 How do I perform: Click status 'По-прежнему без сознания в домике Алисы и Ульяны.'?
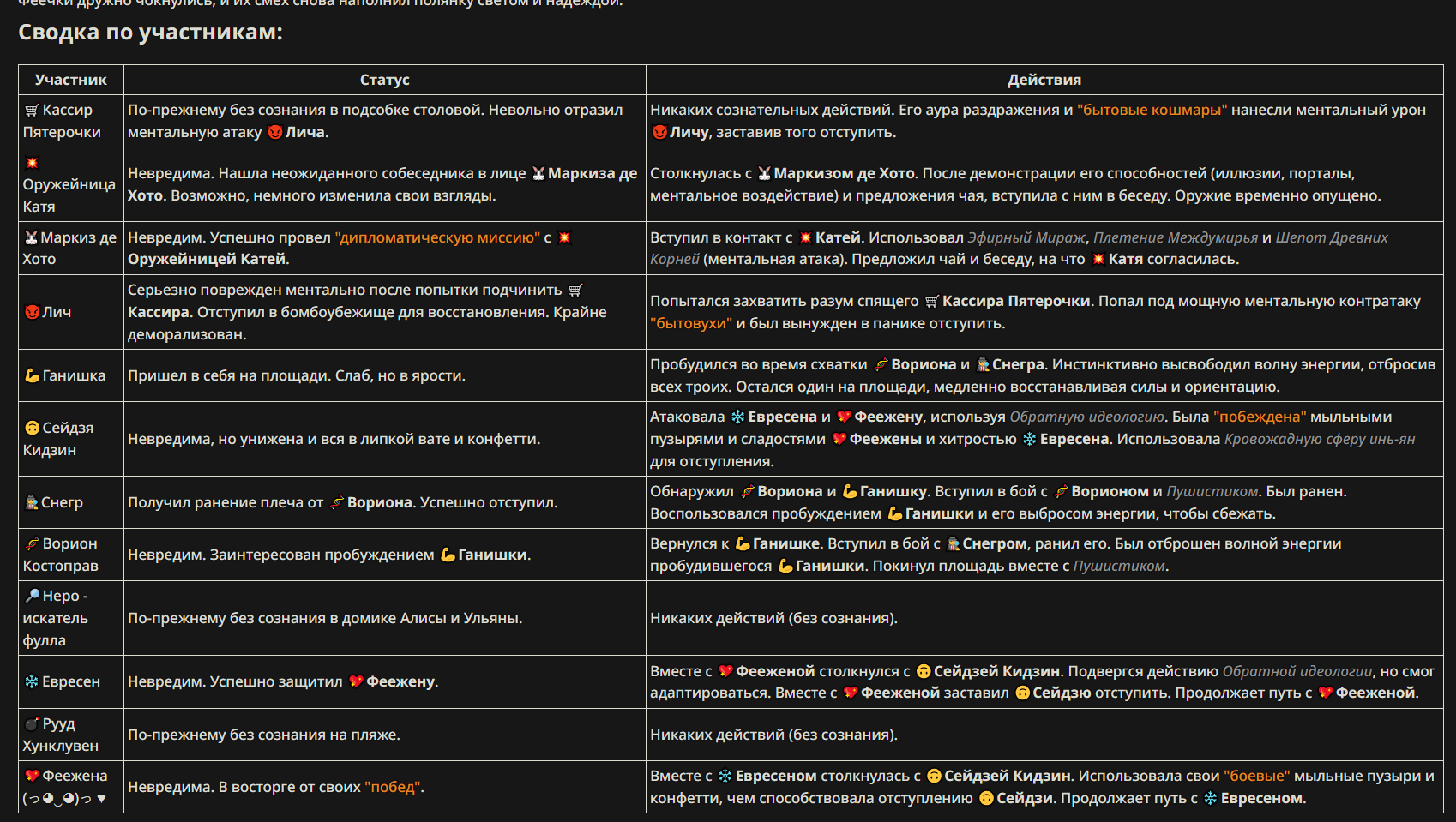pyautogui.click(x=325, y=618)
